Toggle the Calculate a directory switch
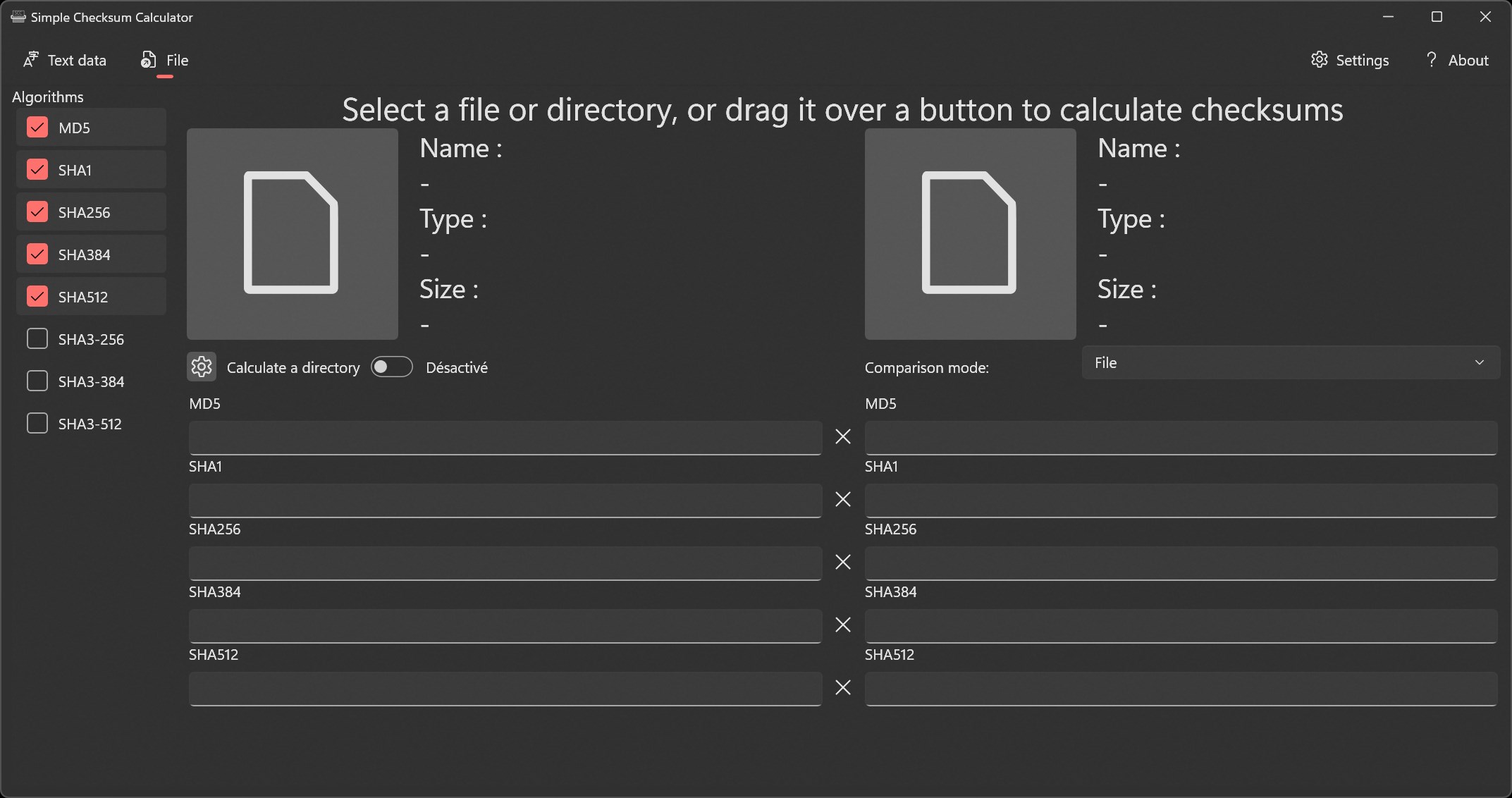 (392, 367)
